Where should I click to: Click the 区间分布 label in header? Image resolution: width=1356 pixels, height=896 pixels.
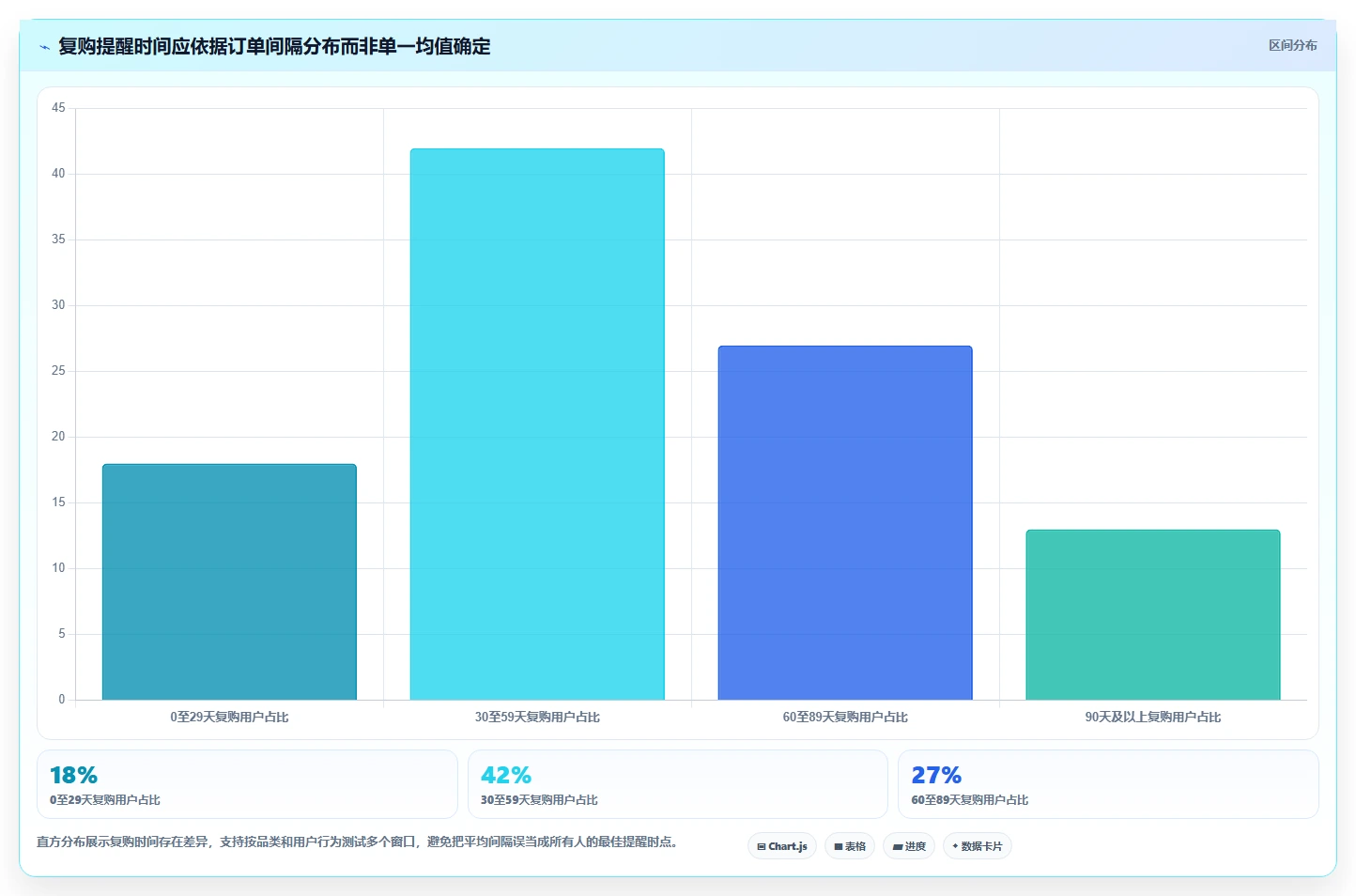[1292, 45]
